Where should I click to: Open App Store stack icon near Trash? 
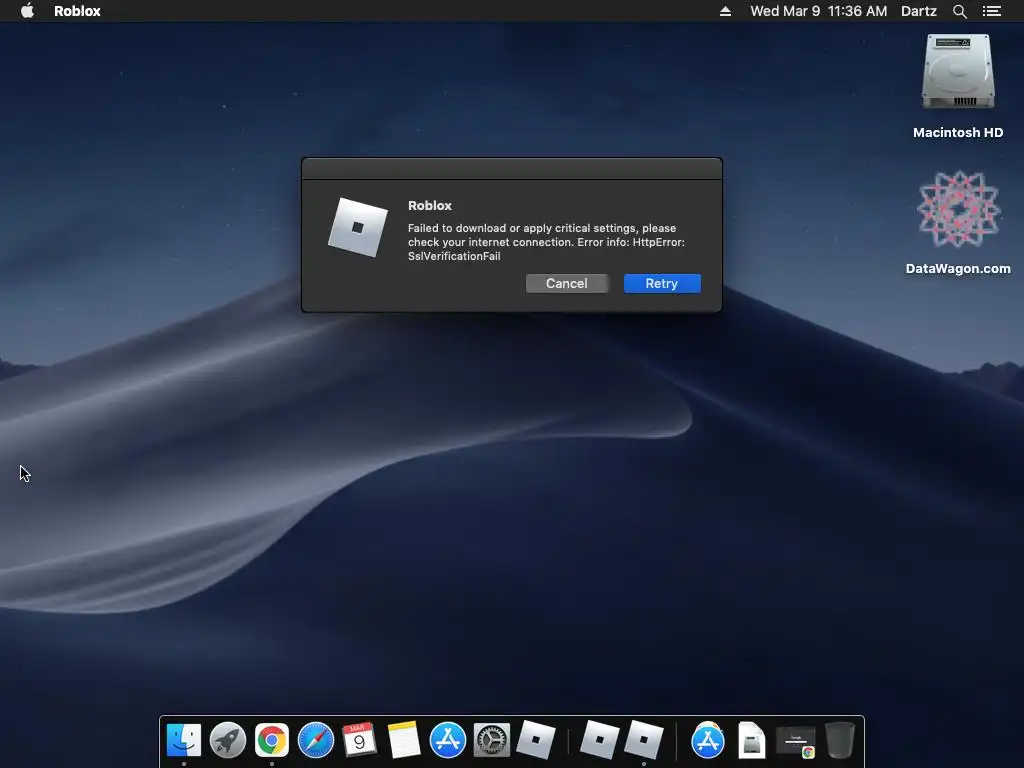point(708,740)
